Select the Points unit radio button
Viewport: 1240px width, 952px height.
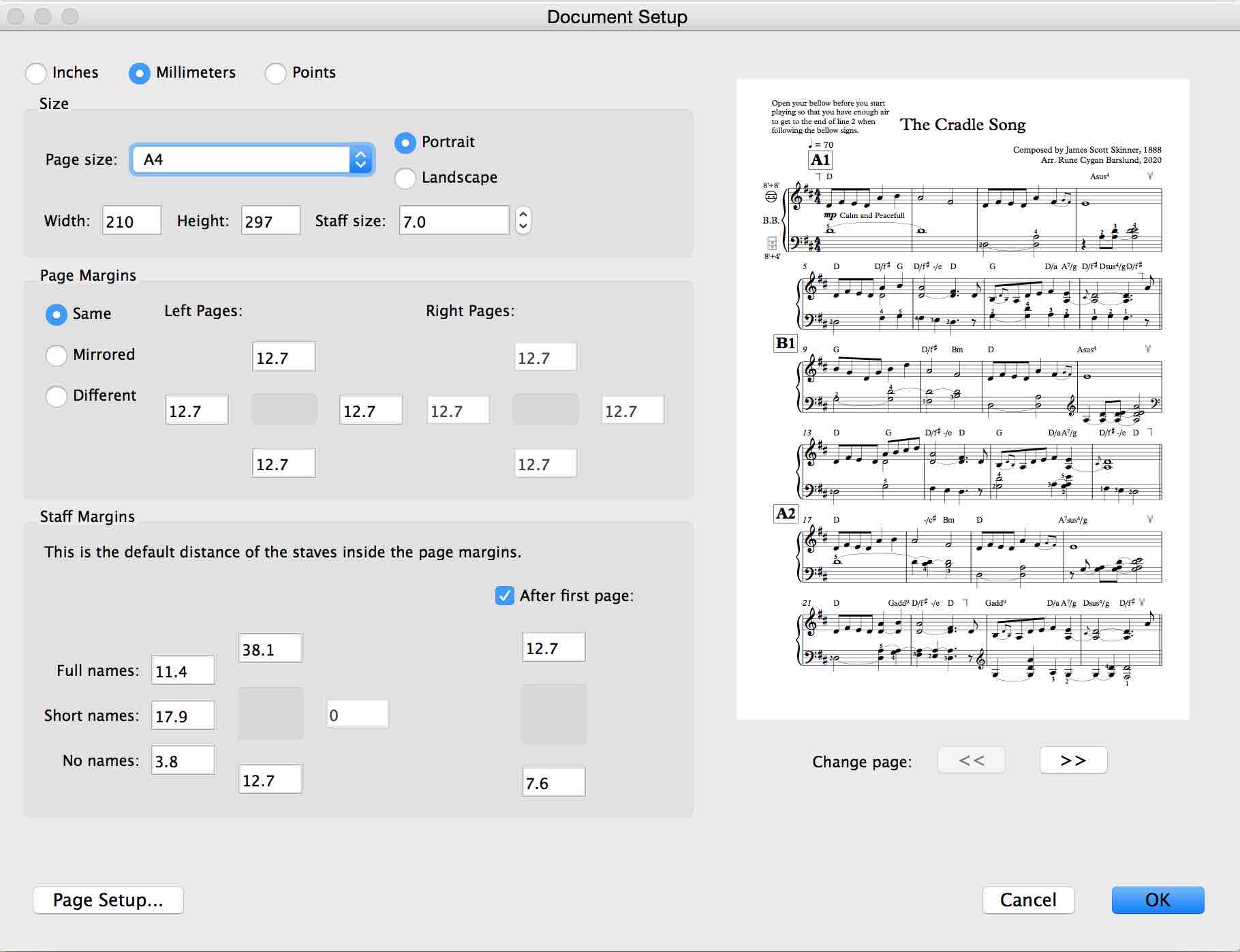point(276,73)
